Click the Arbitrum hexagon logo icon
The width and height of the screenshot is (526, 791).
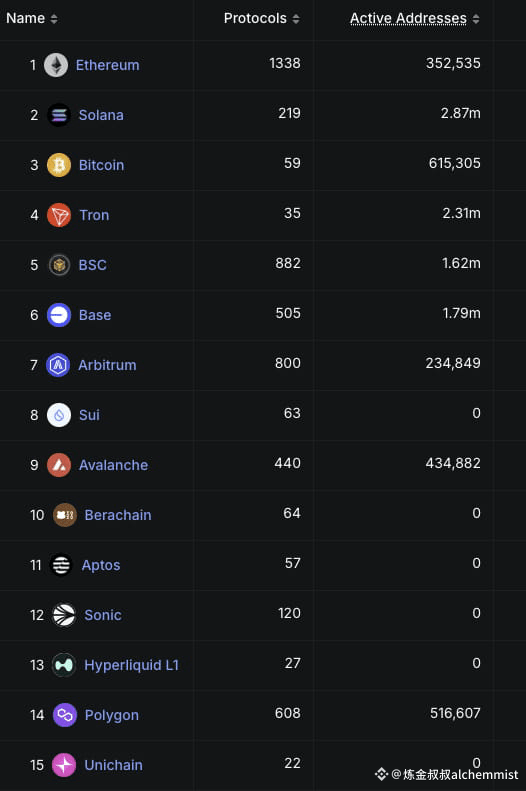coord(58,365)
